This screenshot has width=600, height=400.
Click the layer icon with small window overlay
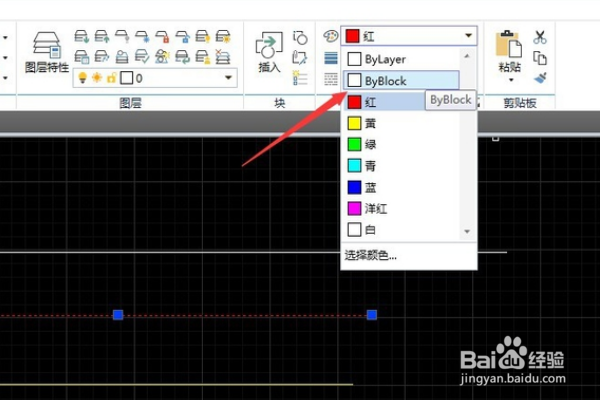point(82,57)
